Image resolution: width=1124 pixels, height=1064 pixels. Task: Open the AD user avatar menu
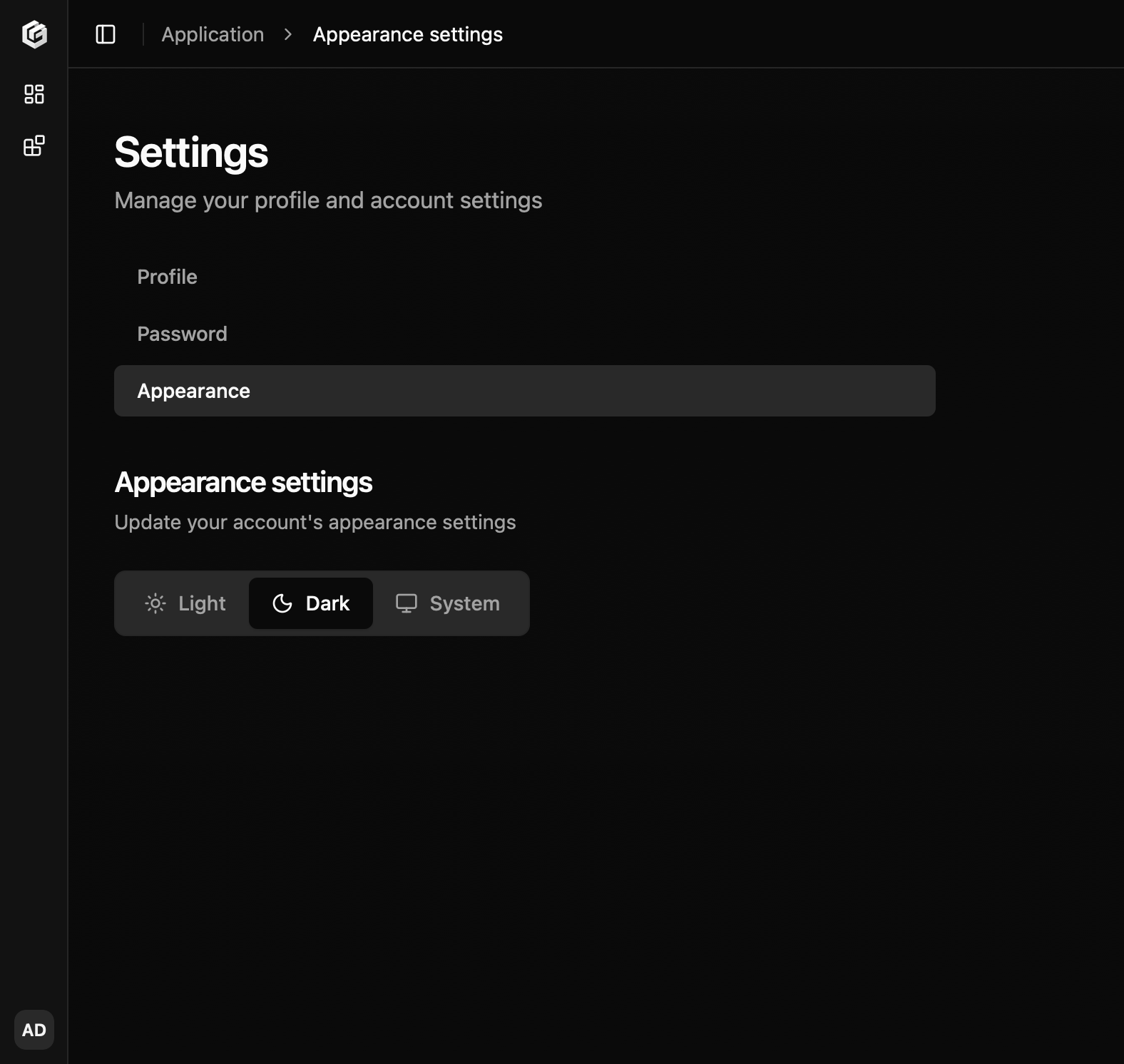(34, 1030)
